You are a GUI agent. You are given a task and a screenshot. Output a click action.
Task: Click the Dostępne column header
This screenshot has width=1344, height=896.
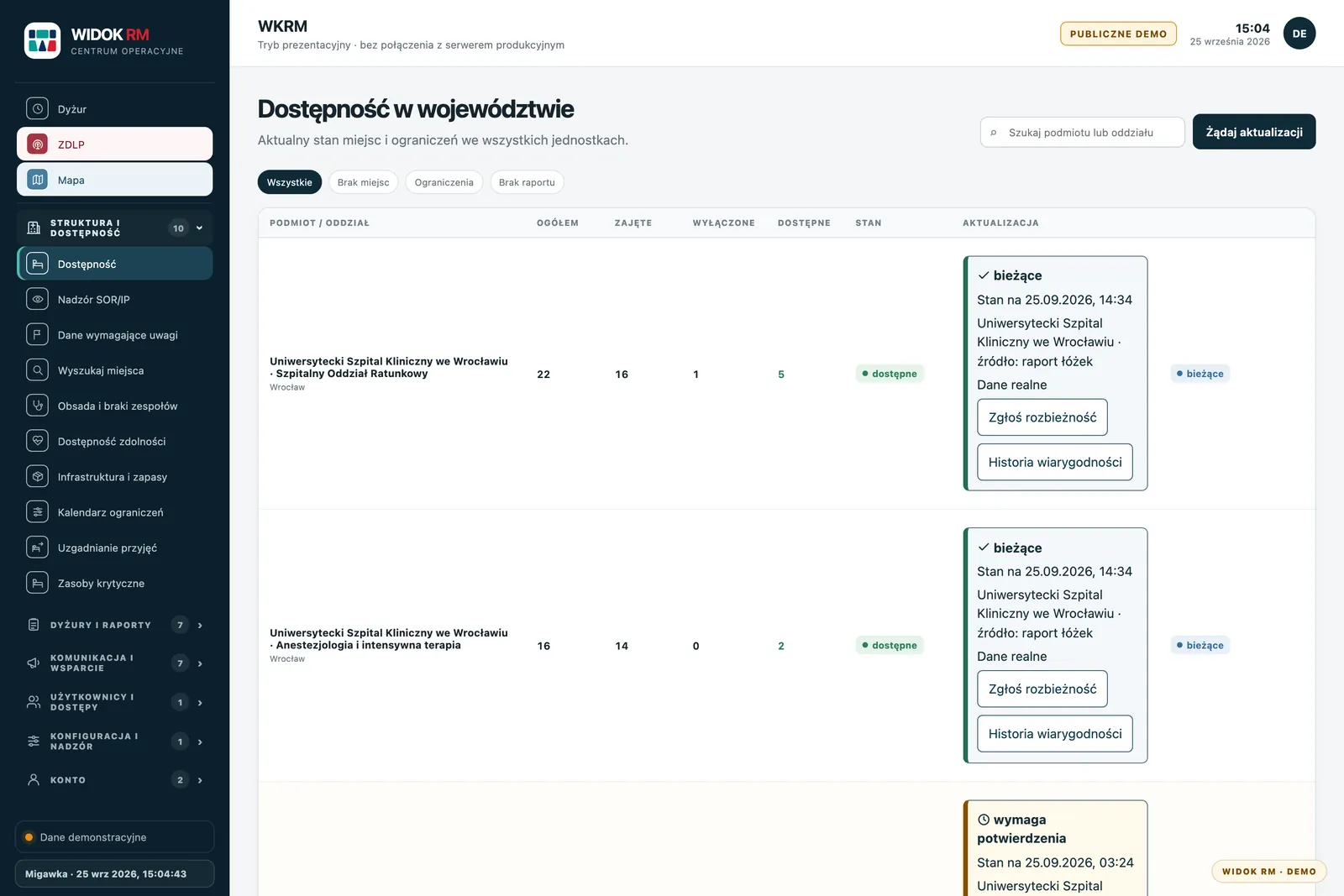[804, 223]
